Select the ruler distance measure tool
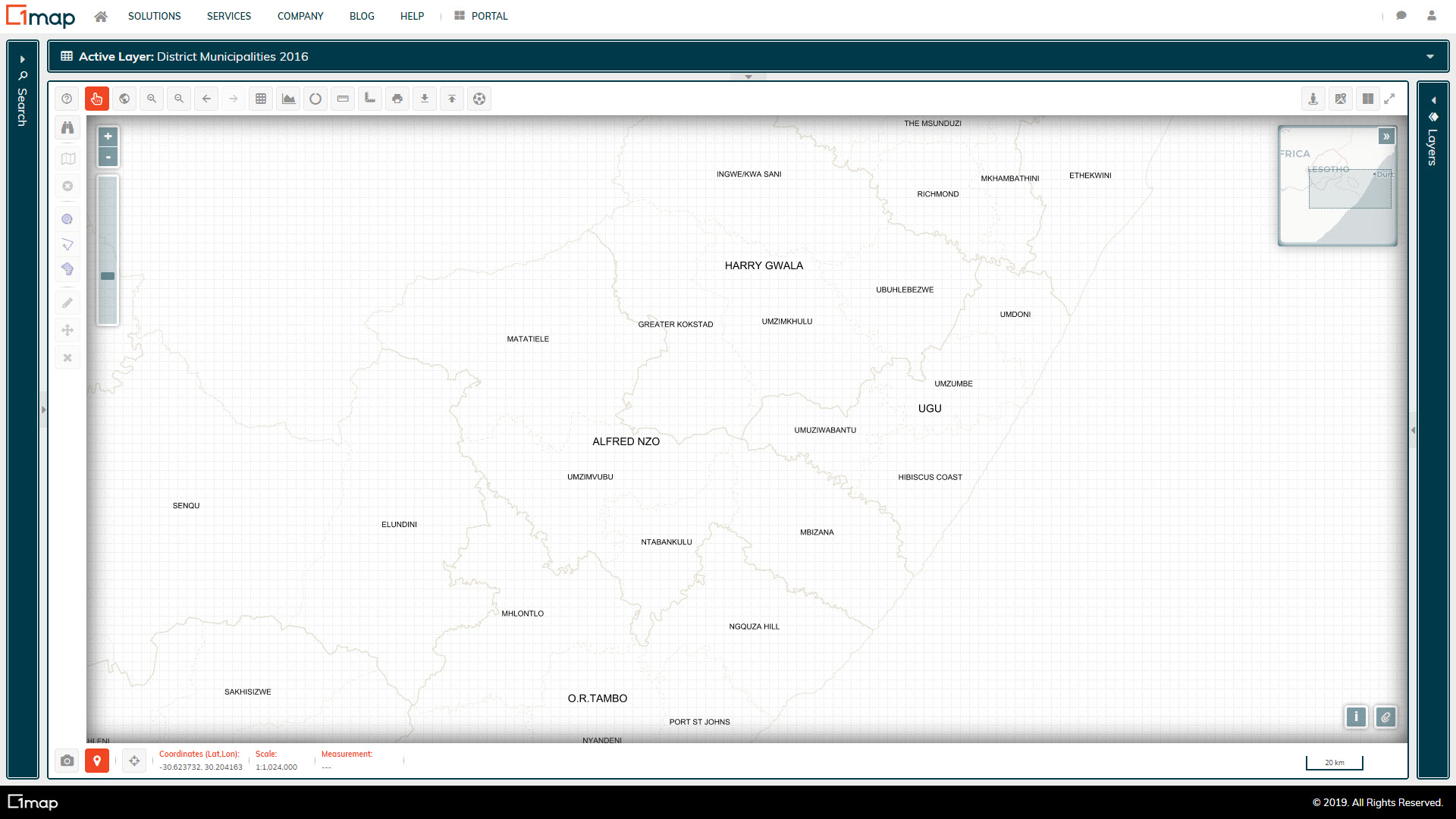Viewport: 1456px width, 819px height. (343, 99)
